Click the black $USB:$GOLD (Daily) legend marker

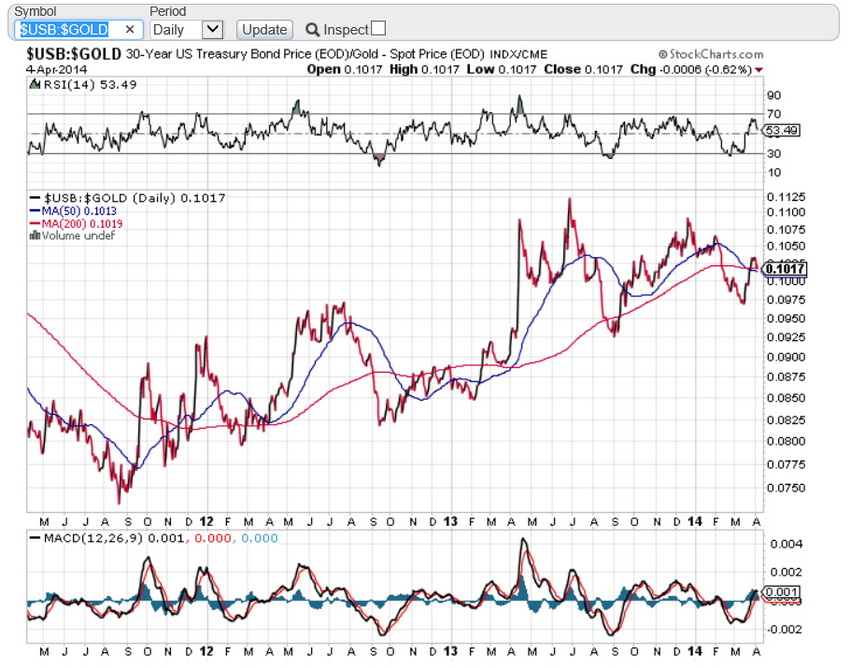35,198
